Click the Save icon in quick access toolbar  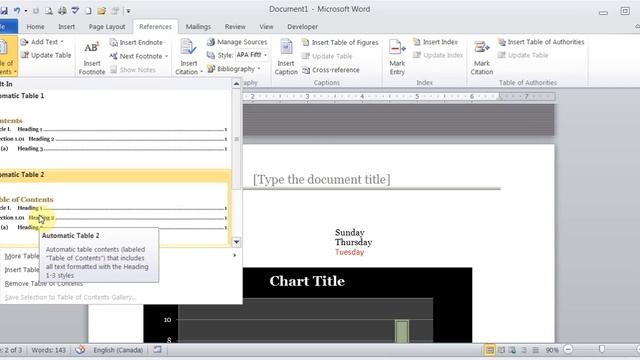click(x=4, y=11)
